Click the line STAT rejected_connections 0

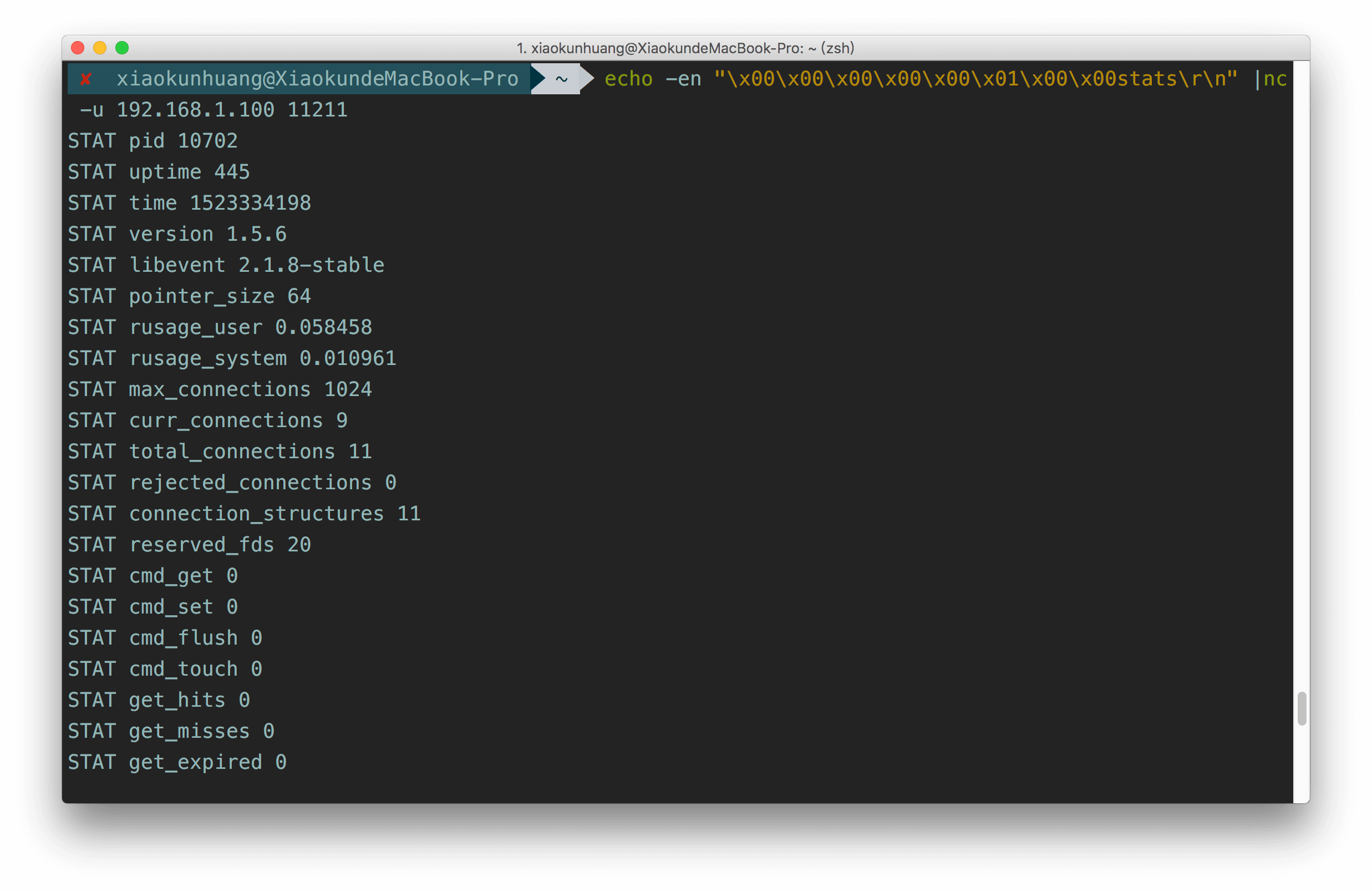point(232,483)
